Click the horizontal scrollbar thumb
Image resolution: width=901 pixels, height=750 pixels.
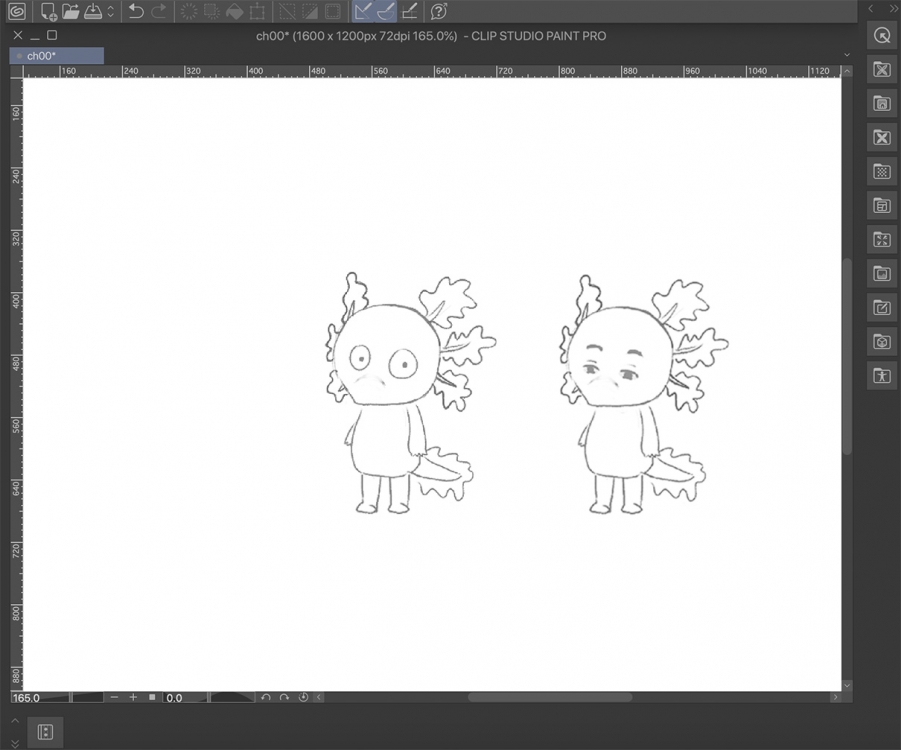pos(550,697)
